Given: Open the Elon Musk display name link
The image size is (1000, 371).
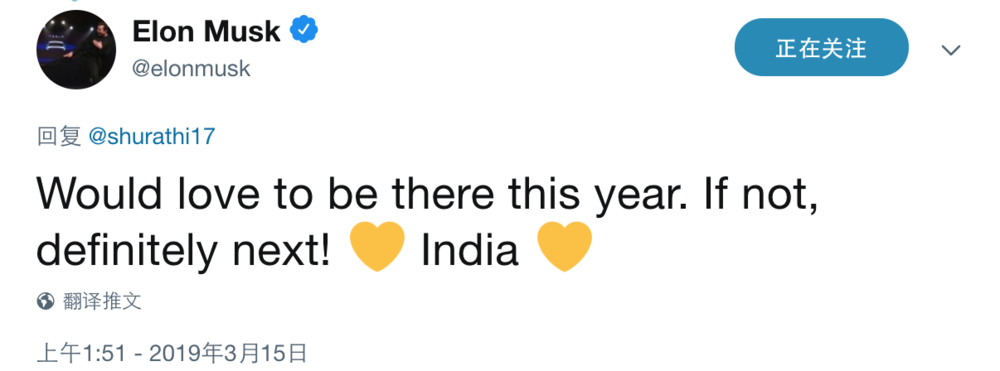Looking at the screenshot, I should click(207, 31).
